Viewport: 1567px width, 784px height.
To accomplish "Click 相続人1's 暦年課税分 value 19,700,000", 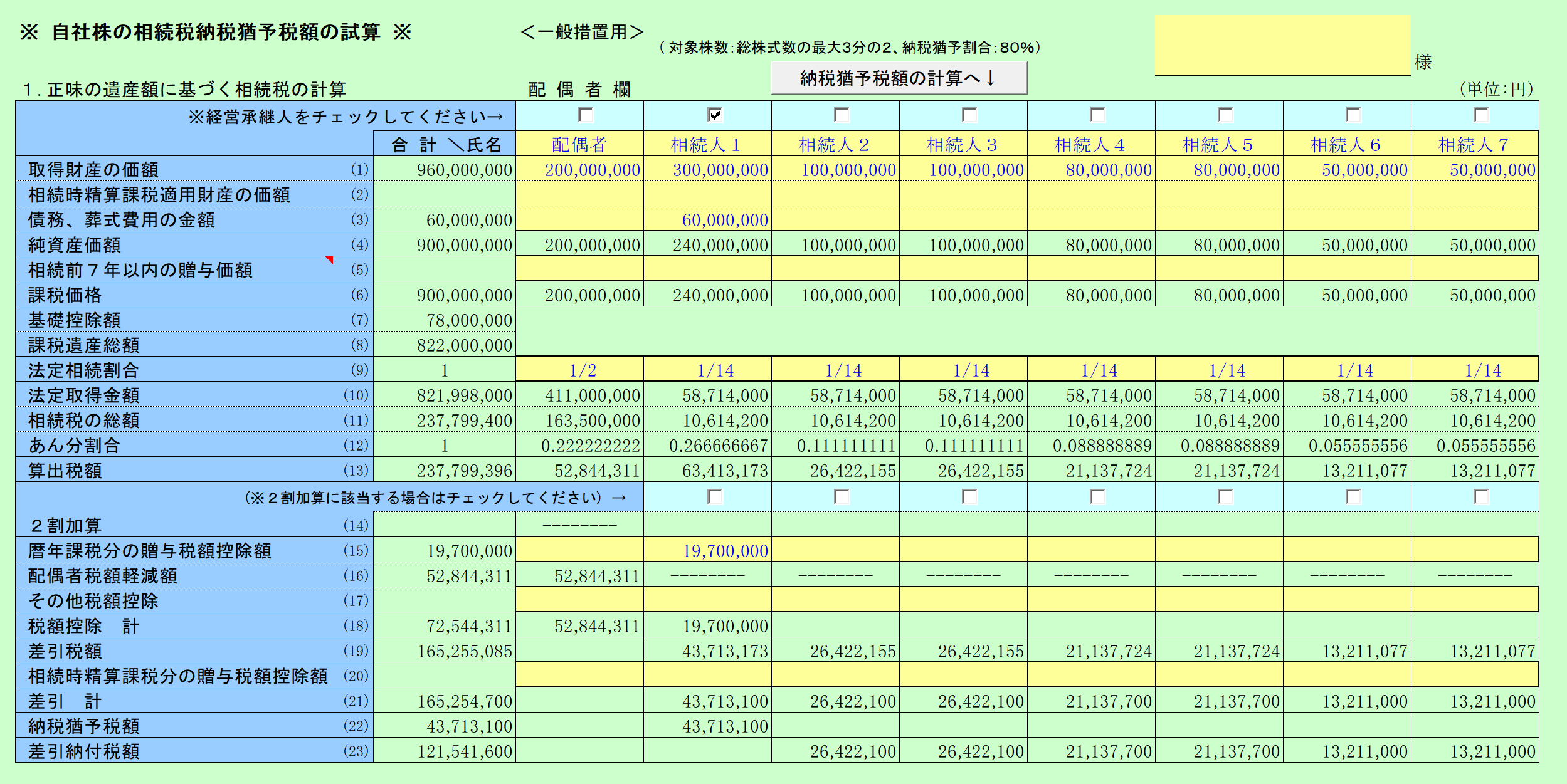I will point(707,550).
